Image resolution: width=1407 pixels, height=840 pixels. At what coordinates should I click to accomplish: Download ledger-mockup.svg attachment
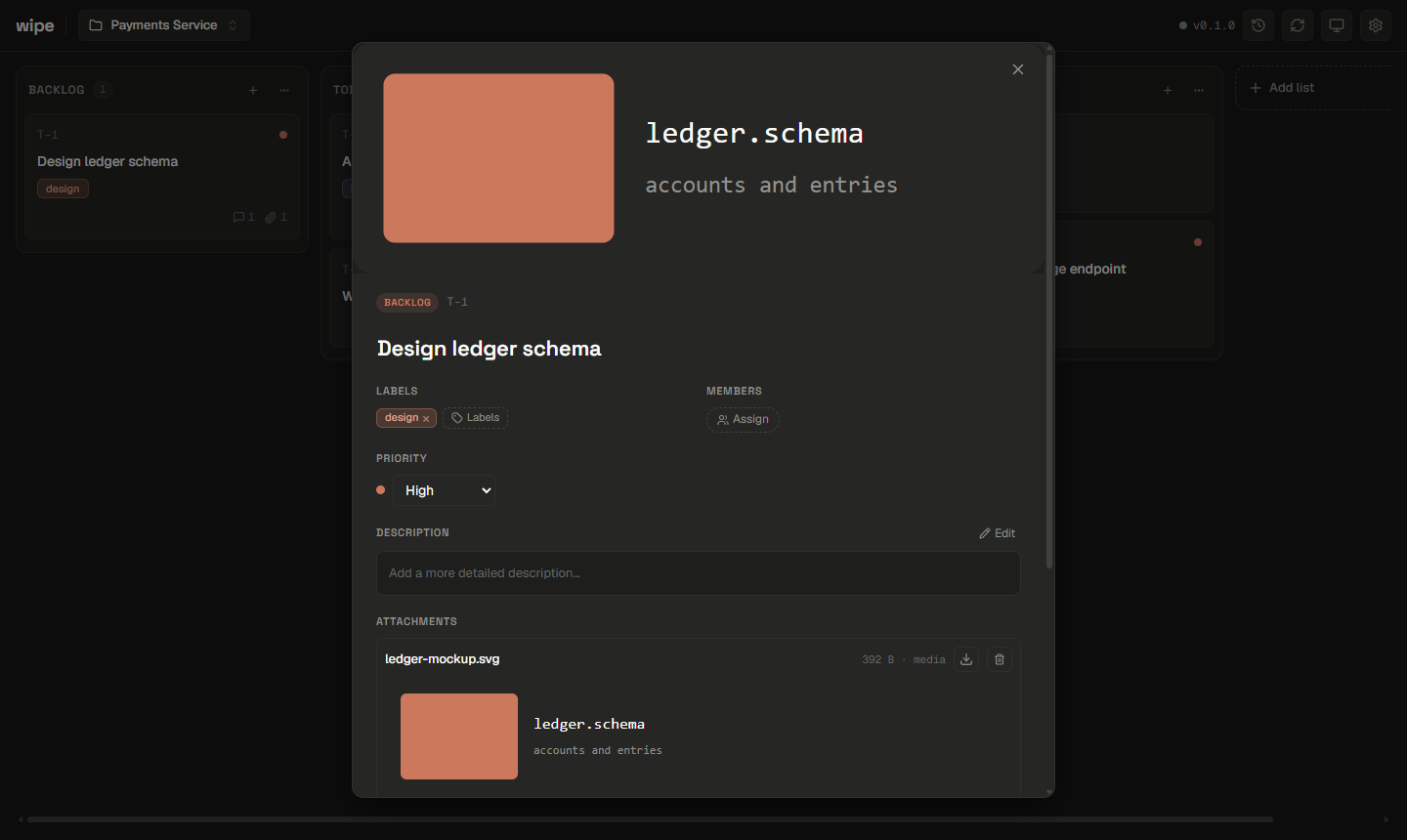coord(966,659)
